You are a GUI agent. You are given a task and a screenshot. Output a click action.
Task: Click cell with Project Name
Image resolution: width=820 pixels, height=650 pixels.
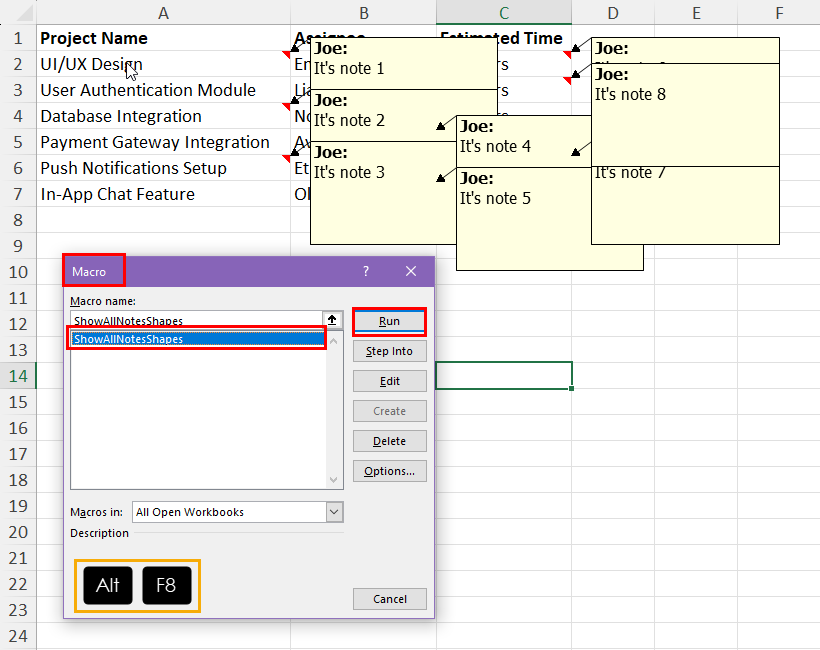(x=163, y=38)
